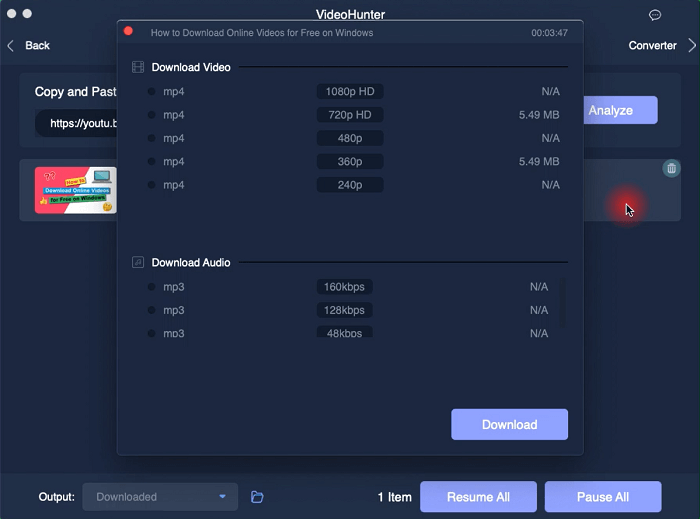Select mp4 720p HD radio option

tap(151, 115)
